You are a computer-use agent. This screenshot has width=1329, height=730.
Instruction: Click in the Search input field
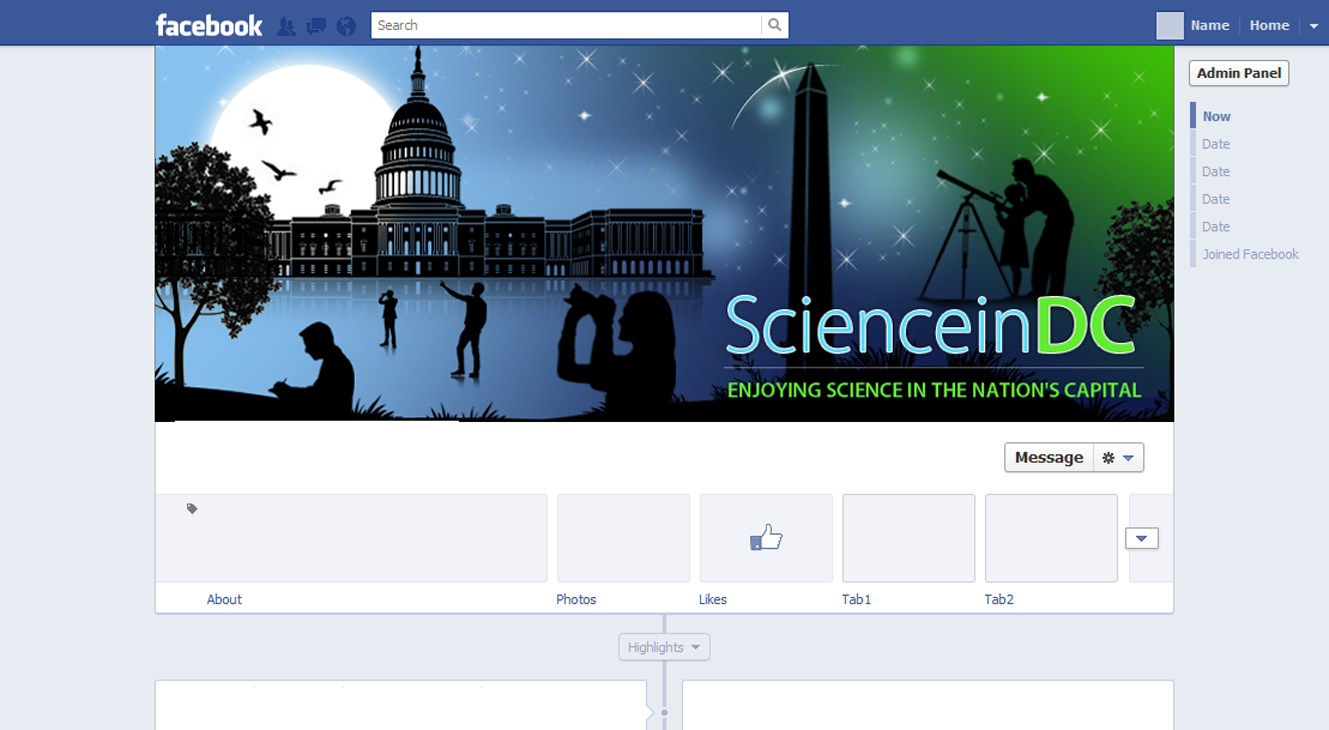click(565, 25)
